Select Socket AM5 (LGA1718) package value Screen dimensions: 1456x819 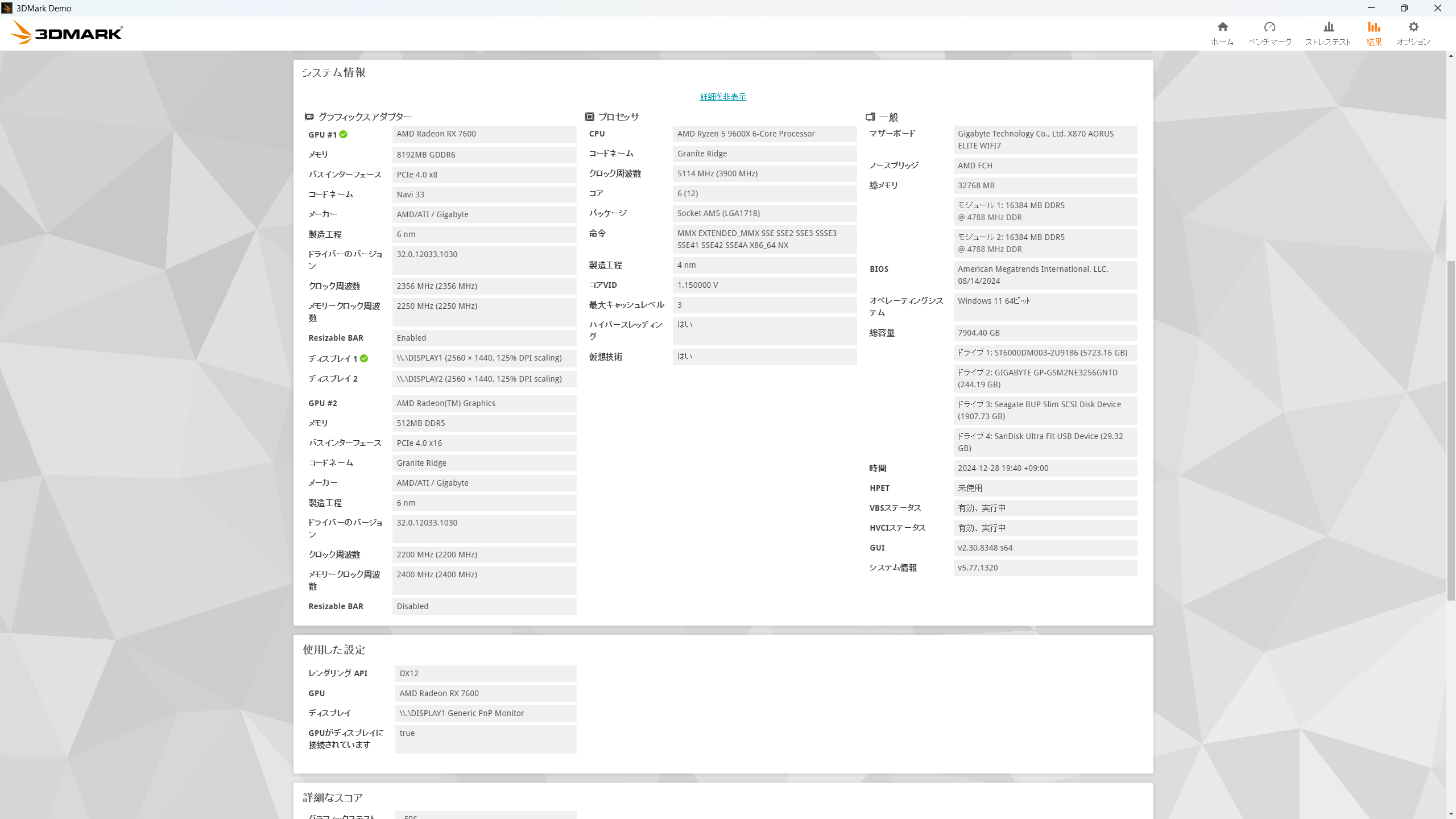764,213
